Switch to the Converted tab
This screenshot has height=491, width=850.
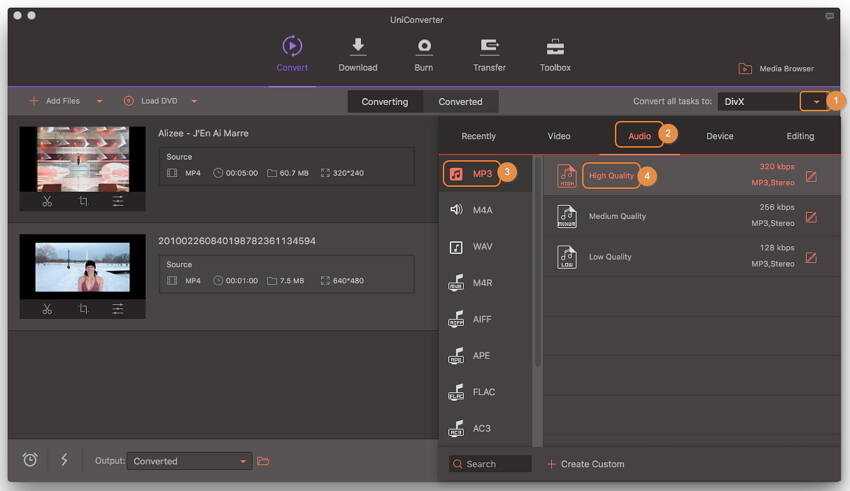click(x=460, y=102)
